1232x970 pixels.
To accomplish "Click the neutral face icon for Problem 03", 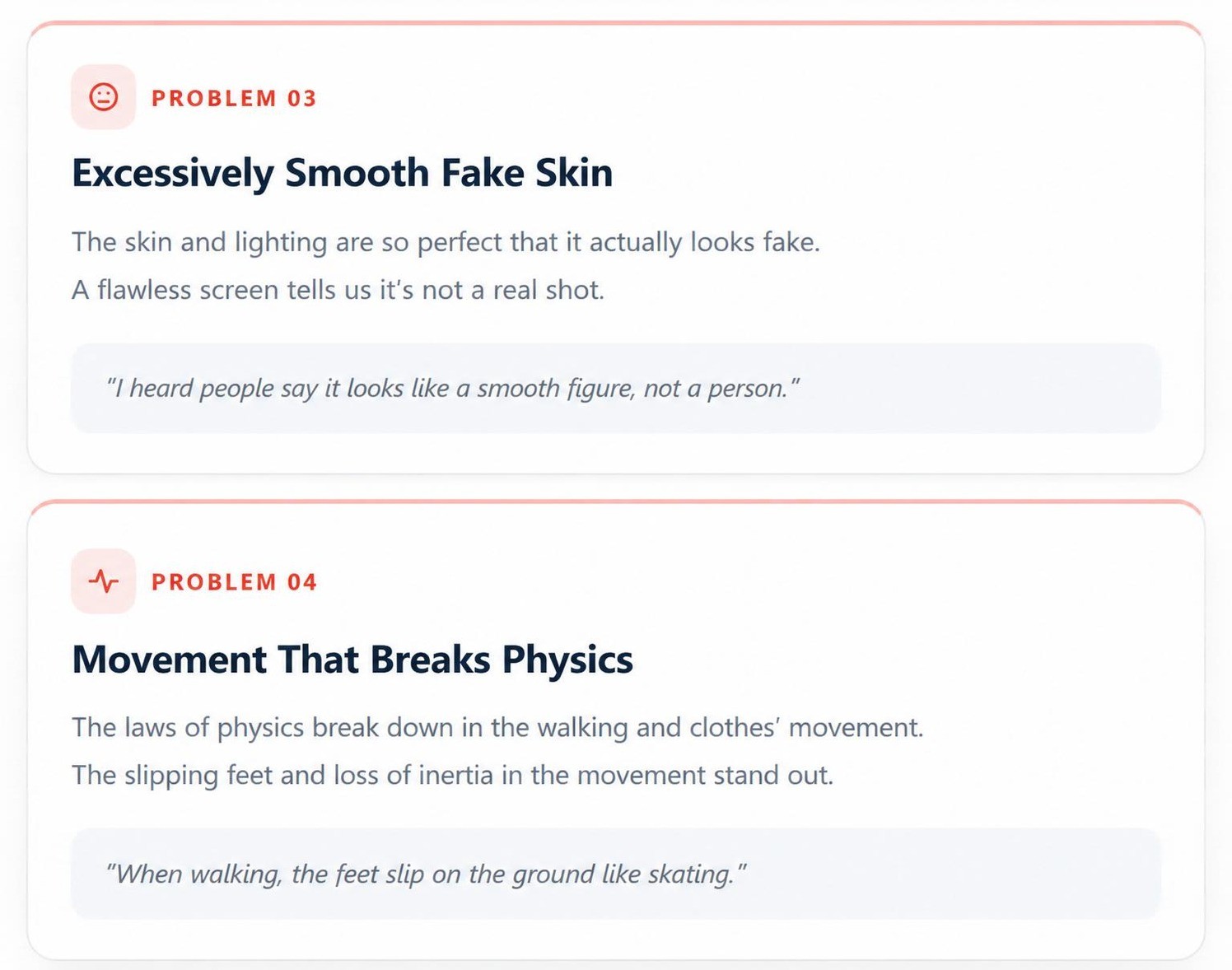I will [x=103, y=97].
